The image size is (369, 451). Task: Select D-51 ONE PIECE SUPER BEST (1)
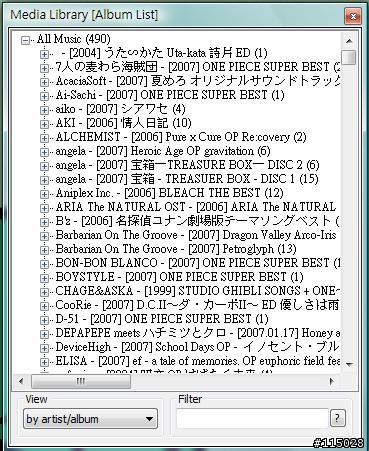(162, 319)
